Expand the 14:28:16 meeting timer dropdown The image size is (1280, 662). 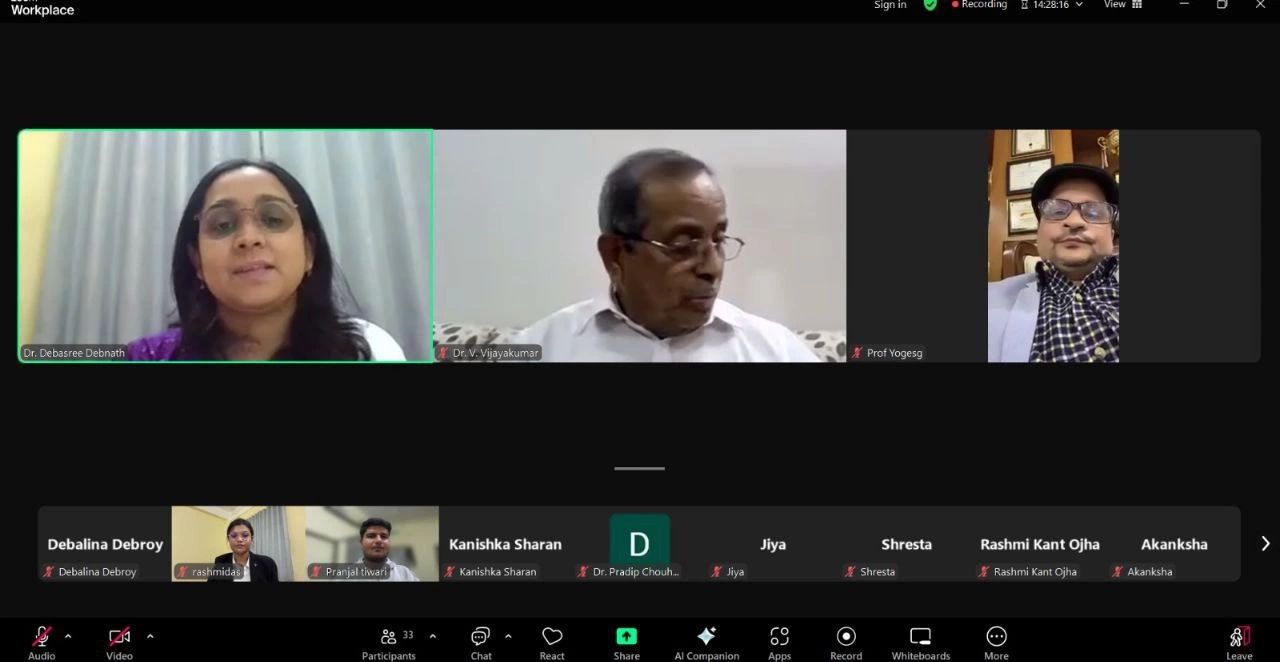click(x=1052, y=5)
